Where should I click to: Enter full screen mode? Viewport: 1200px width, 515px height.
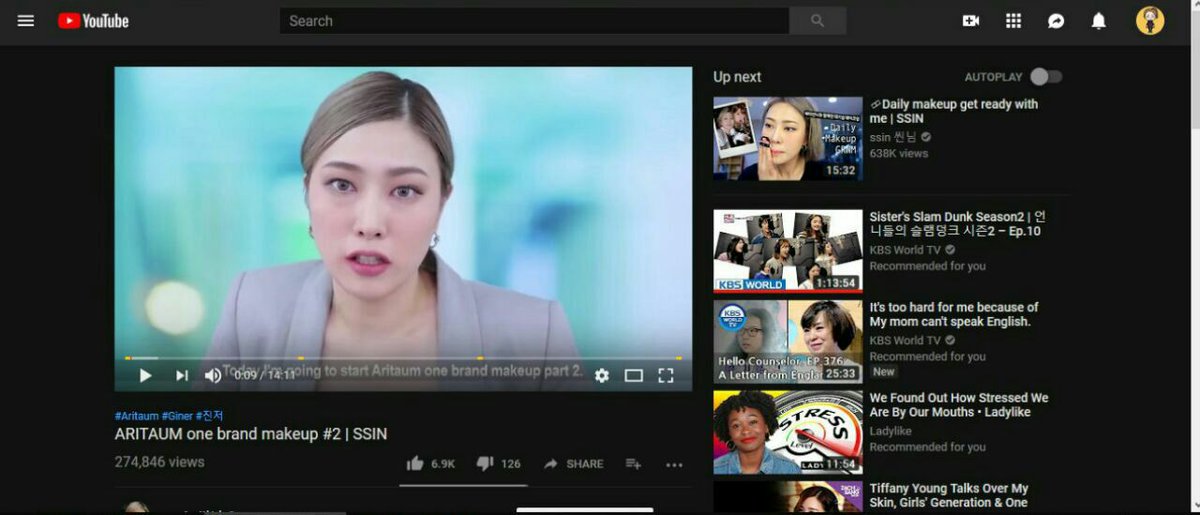(666, 375)
